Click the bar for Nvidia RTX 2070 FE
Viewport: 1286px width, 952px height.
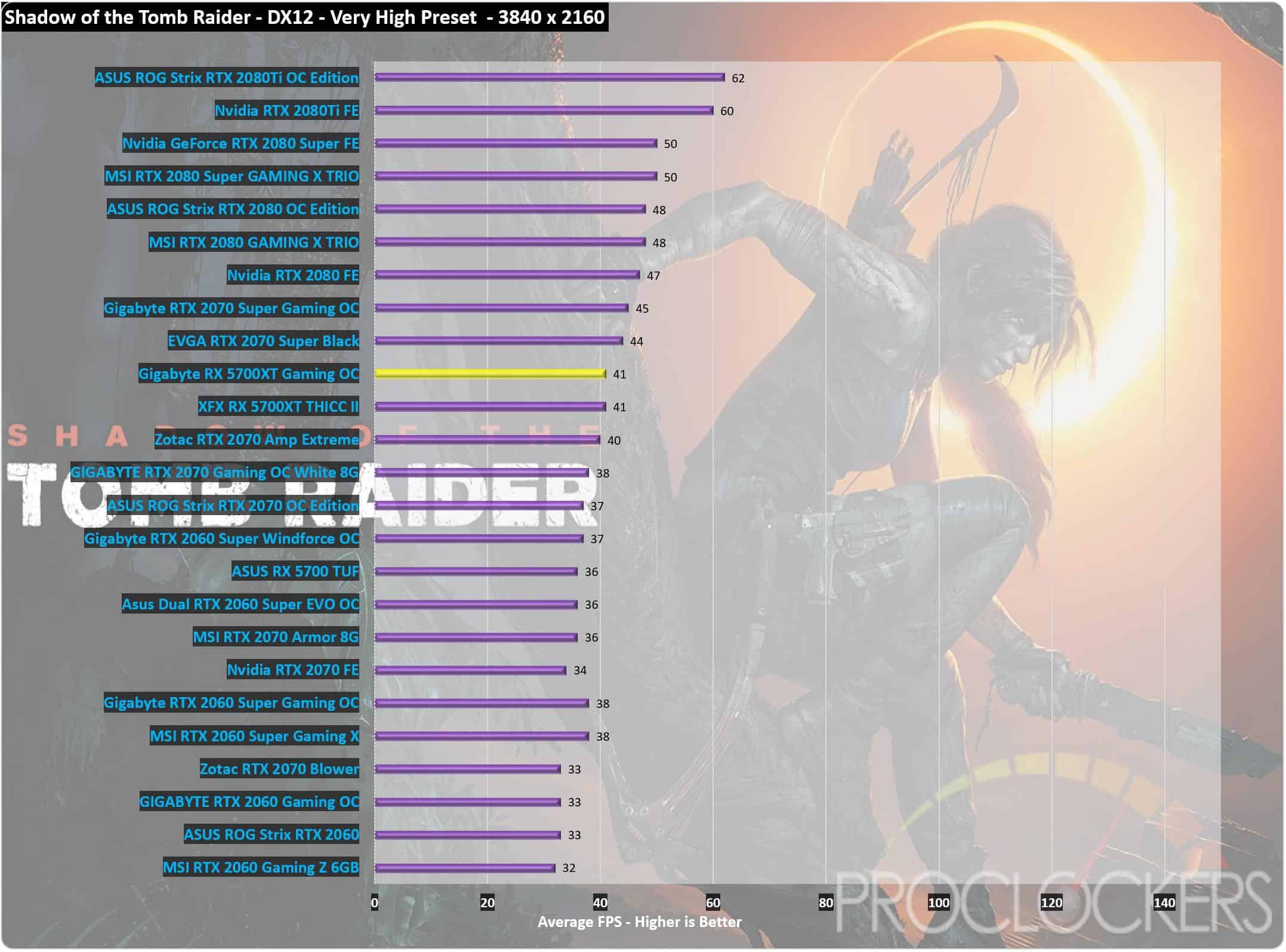click(471, 670)
